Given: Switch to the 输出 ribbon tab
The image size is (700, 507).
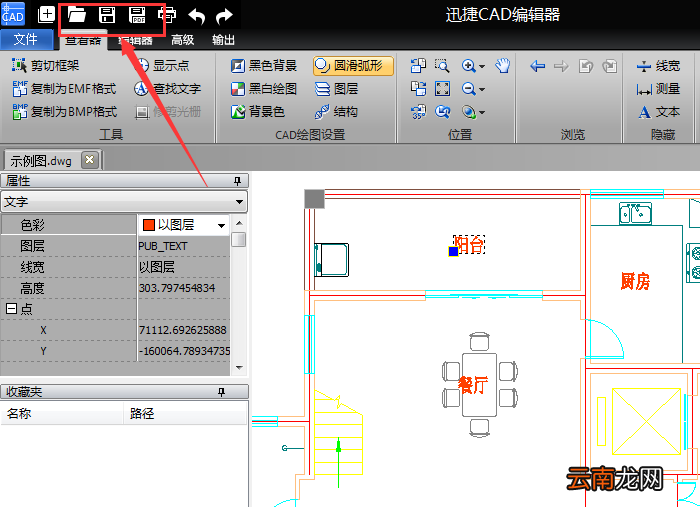Looking at the screenshot, I should point(223,40).
